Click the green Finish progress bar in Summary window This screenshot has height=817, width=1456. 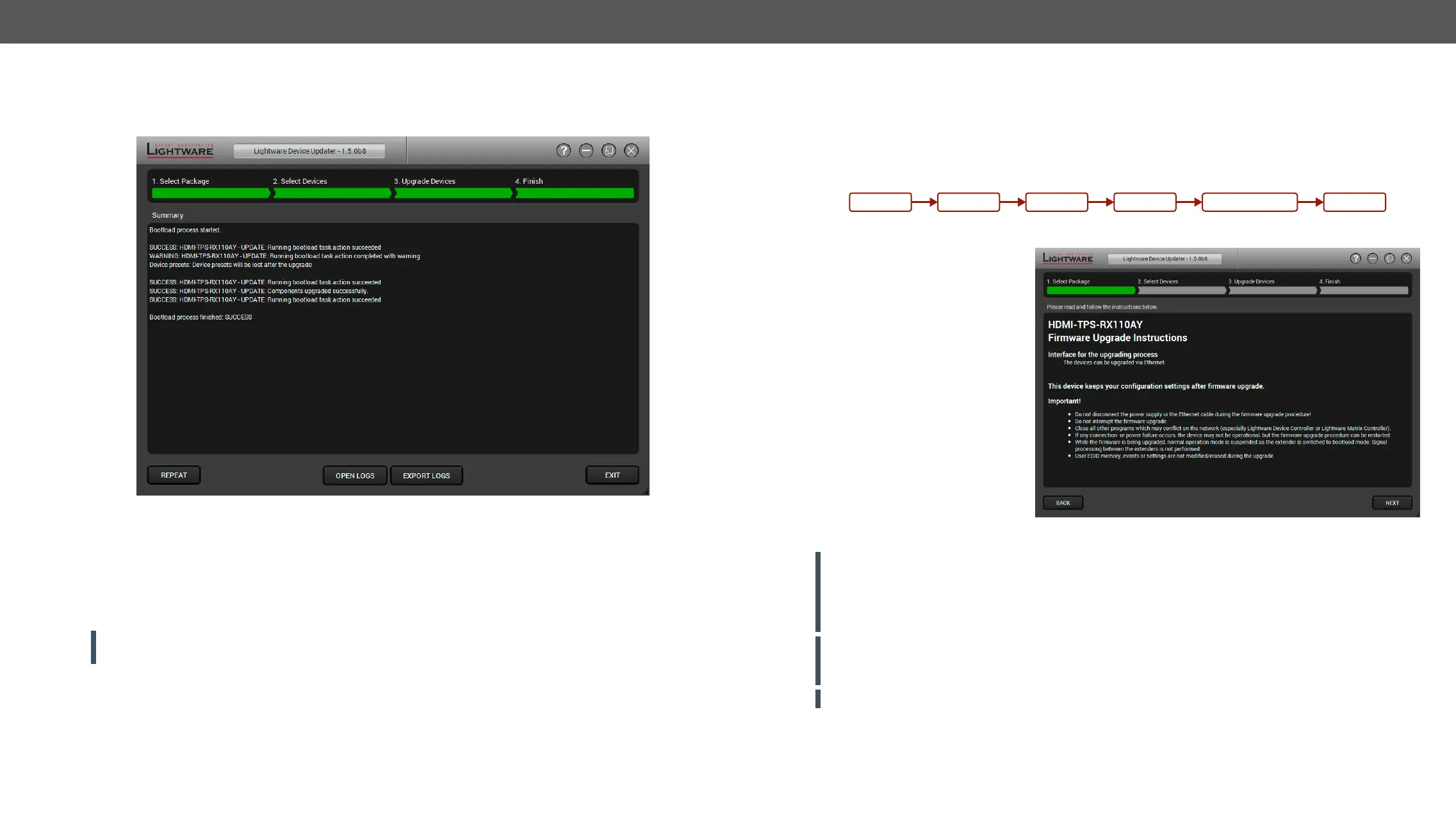click(x=575, y=193)
